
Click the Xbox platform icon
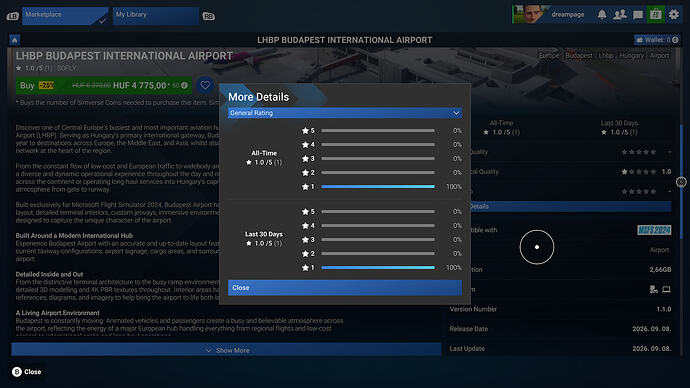(x=653, y=289)
